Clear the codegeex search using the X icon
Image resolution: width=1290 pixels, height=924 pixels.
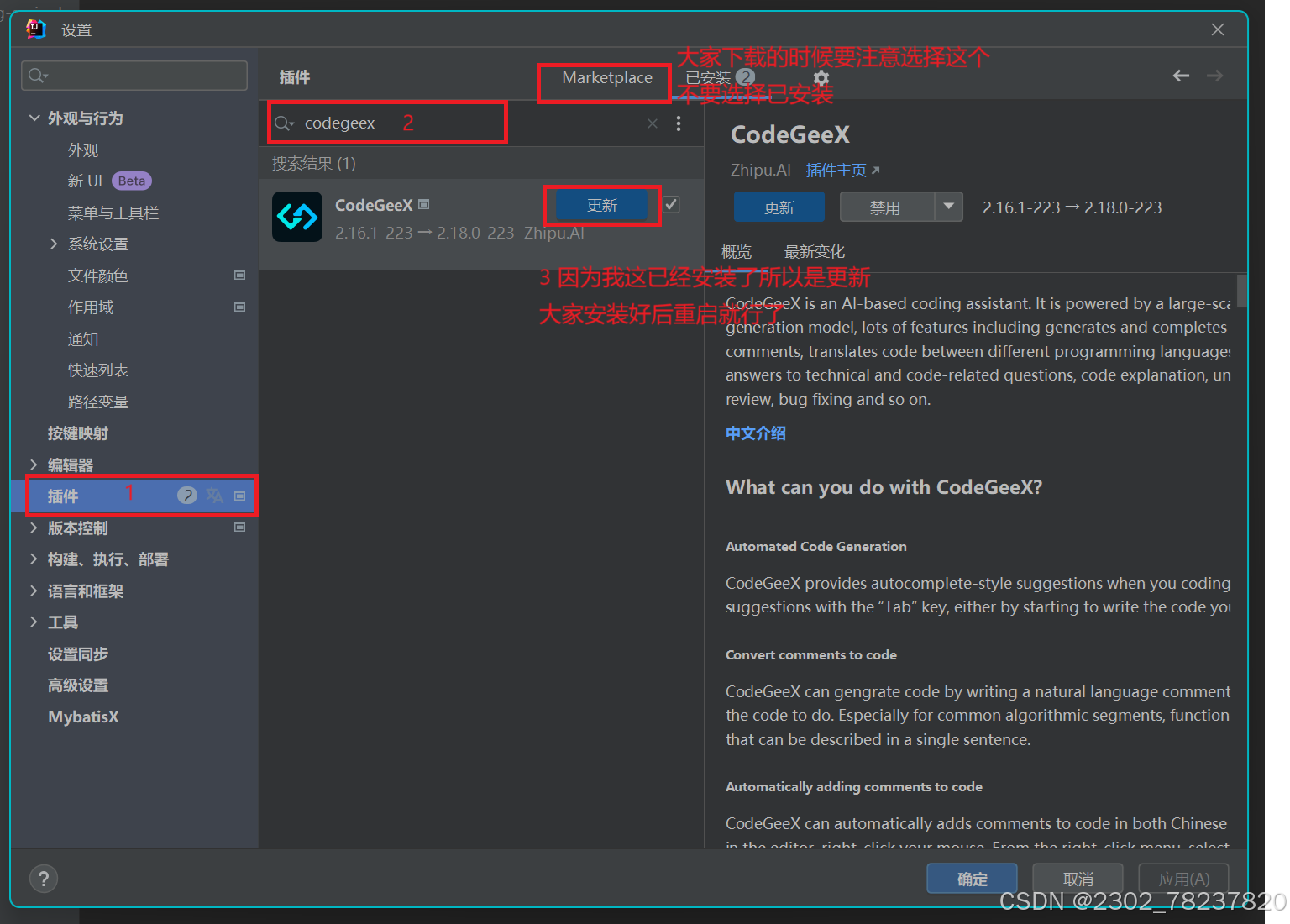652,123
